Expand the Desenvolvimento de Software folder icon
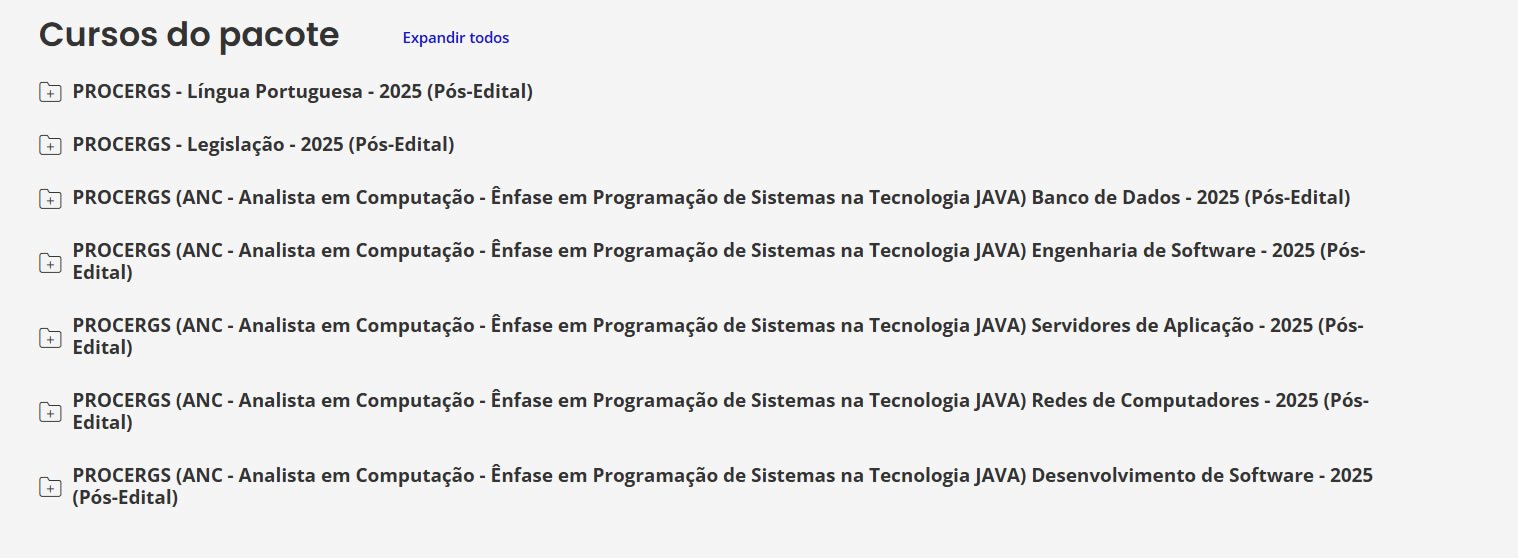The image size is (1518, 558). (x=50, y=487)
